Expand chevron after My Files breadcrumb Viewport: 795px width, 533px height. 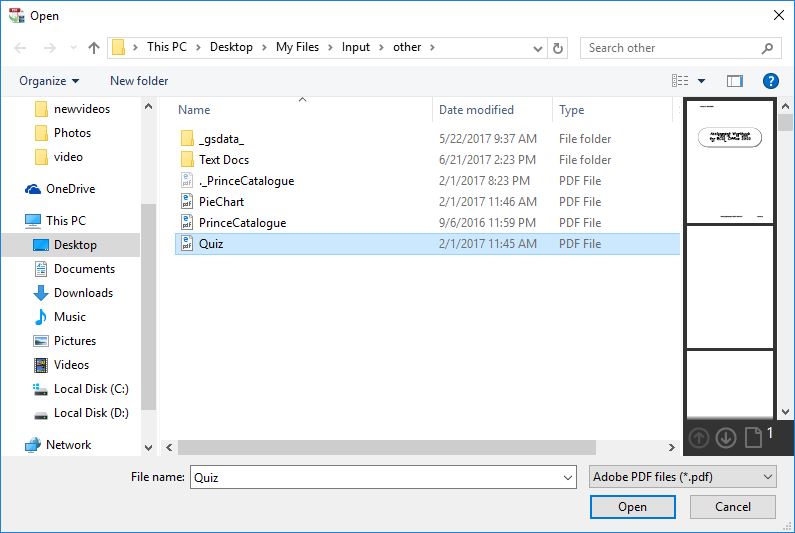pyautogui.click(x=331, y=48)
